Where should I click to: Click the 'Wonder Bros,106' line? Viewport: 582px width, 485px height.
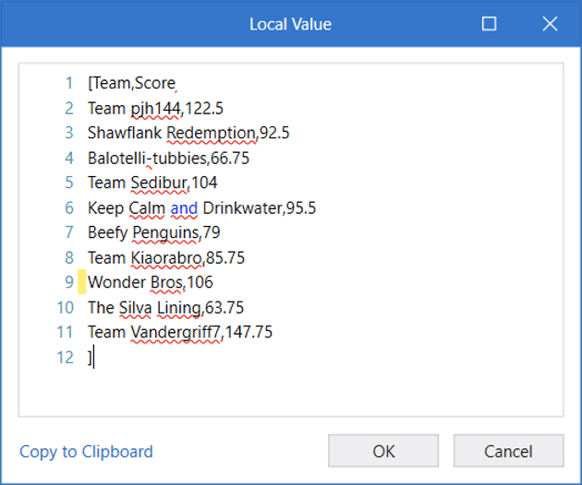click(x=150, y=282)
